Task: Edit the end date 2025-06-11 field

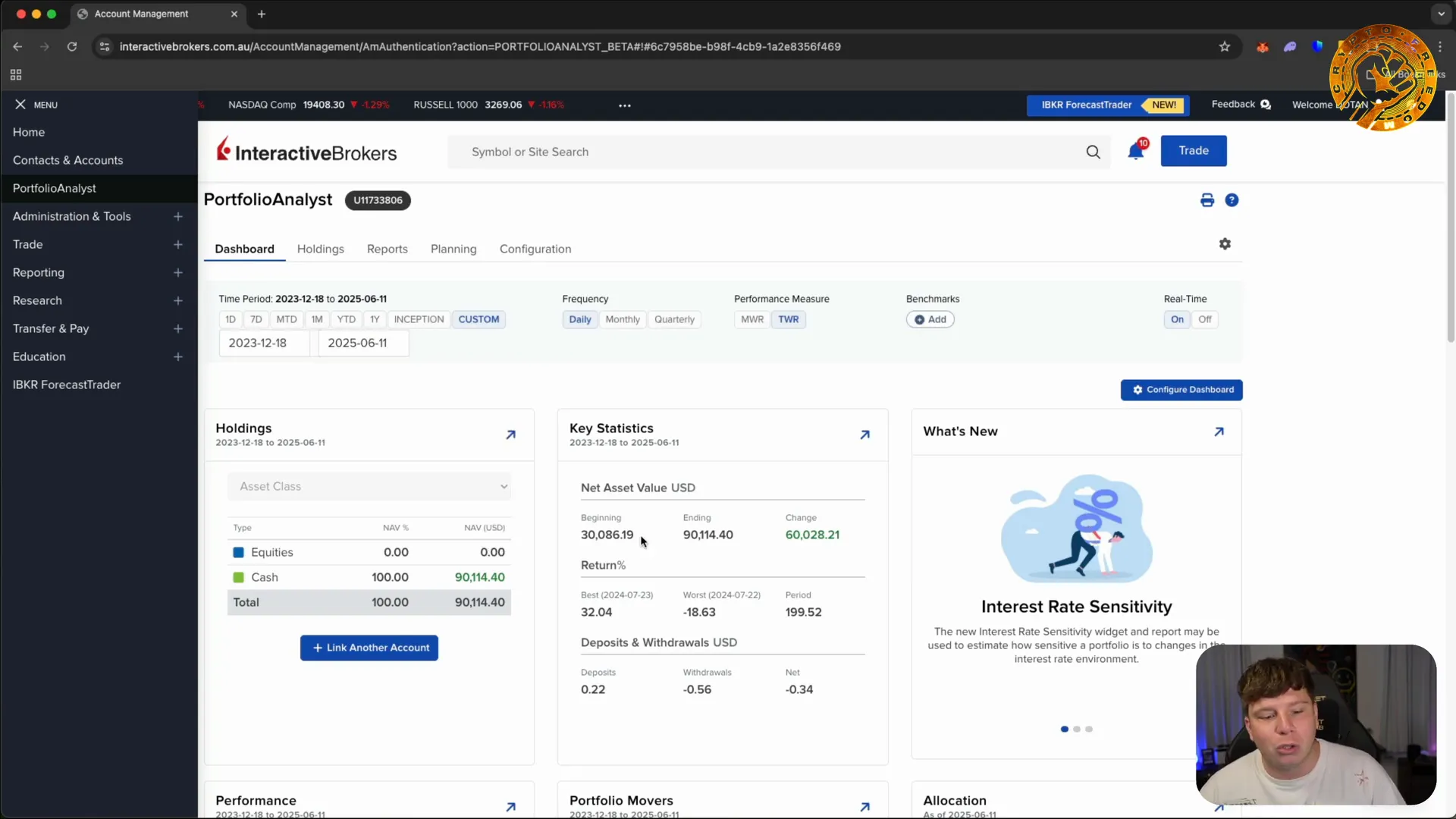Action: (363, 343)
